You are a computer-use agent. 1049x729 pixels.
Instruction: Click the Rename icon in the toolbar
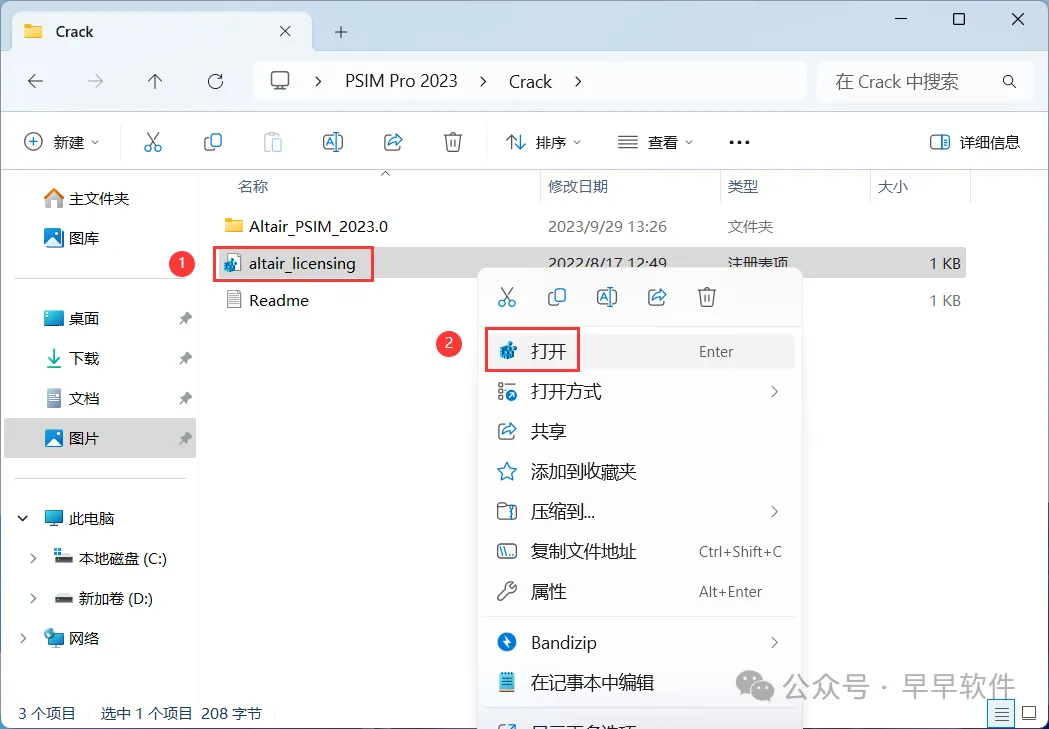(x=332, y=142)
